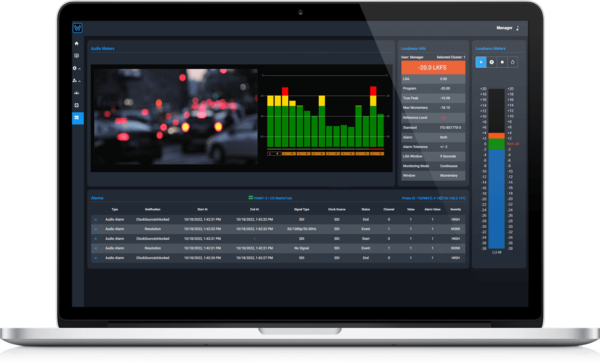This screenshot has height=364, width=600.
Task: Click the 3G/1080p/50.00Hz signal type cell
Action: [302, 229]
